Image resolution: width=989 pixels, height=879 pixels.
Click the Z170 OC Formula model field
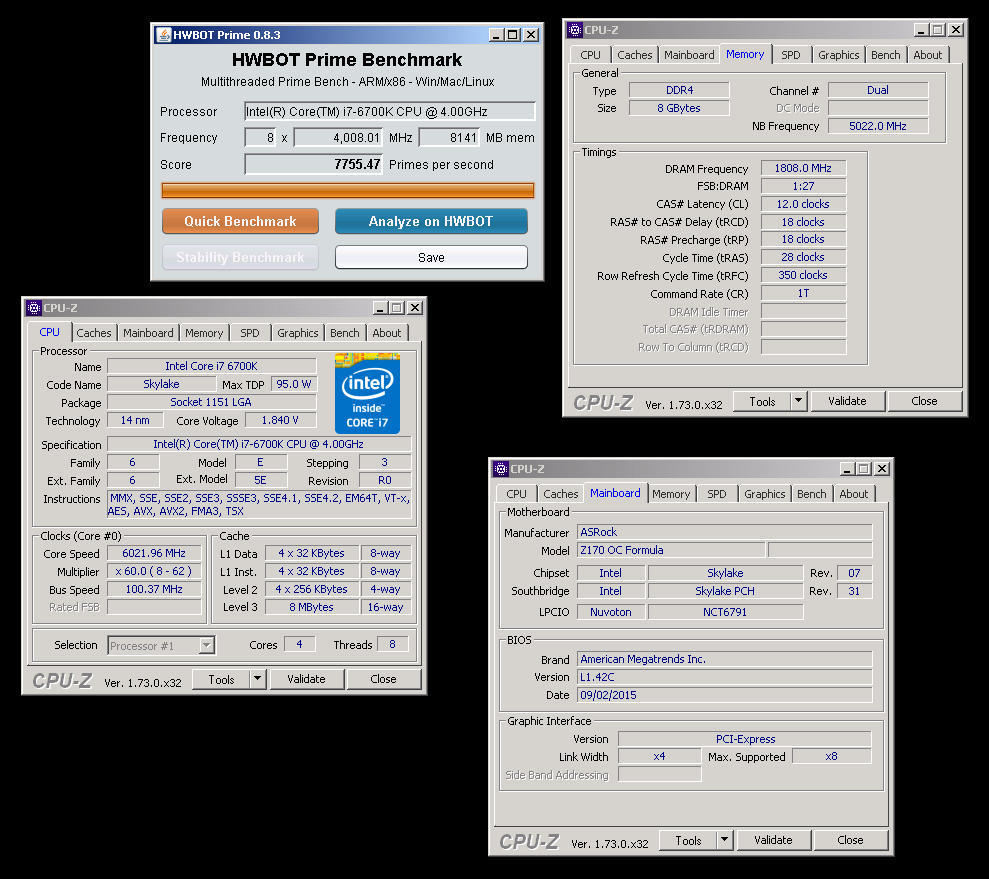671,550
